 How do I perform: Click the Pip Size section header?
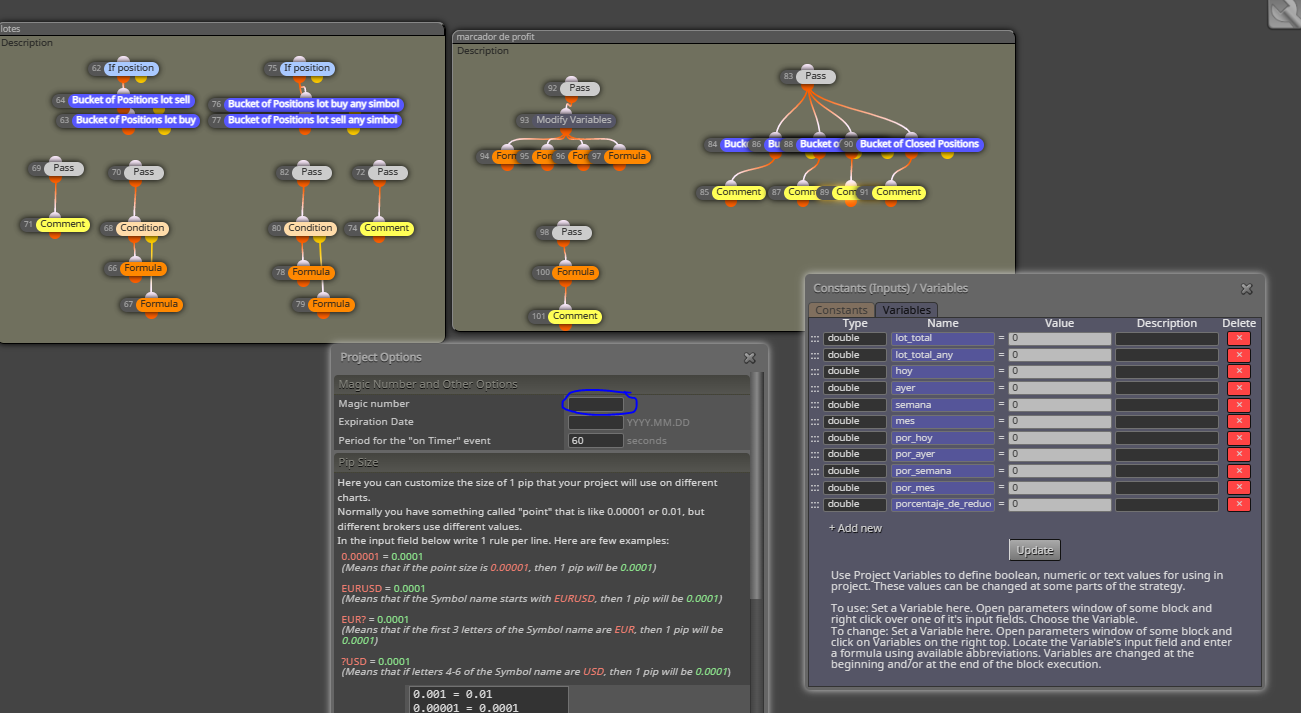[x=541, y=462]
